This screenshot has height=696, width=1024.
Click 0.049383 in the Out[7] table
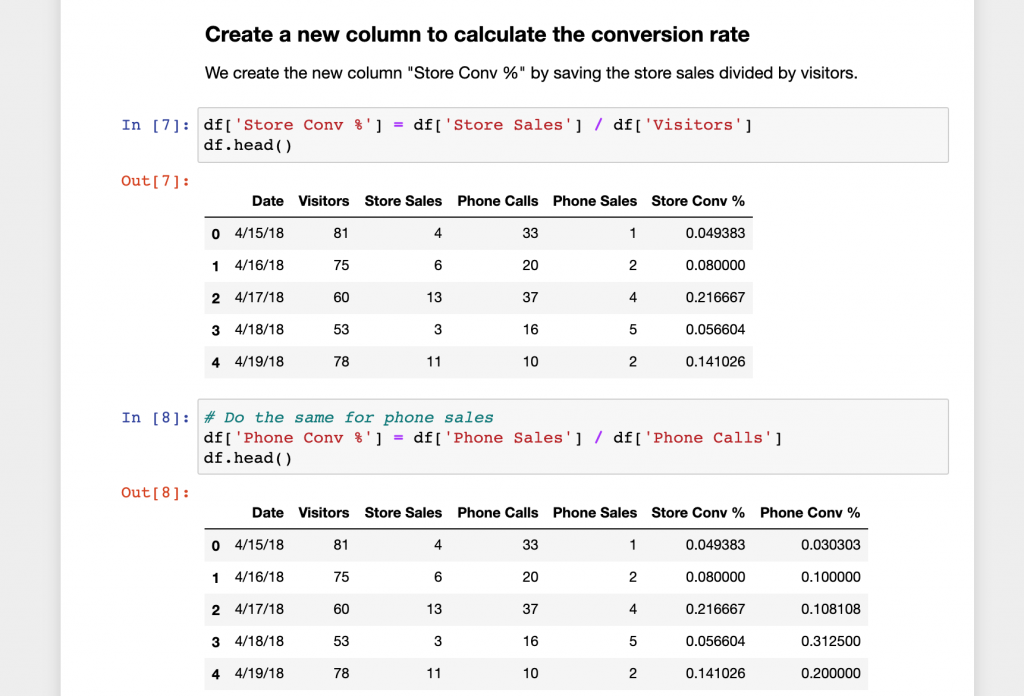pyautogui.click(x=715, y=233)
